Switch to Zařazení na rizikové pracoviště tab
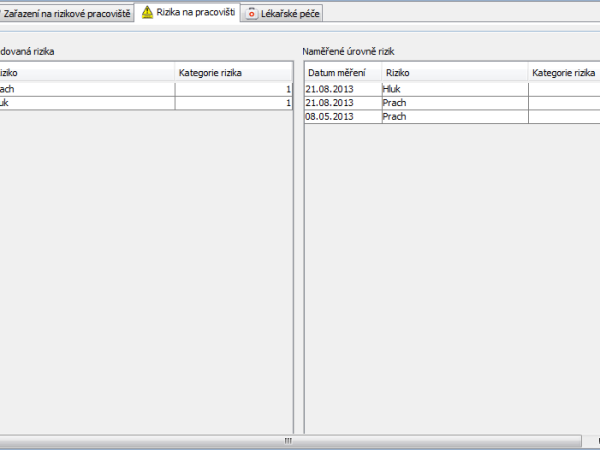 [65, 13]
